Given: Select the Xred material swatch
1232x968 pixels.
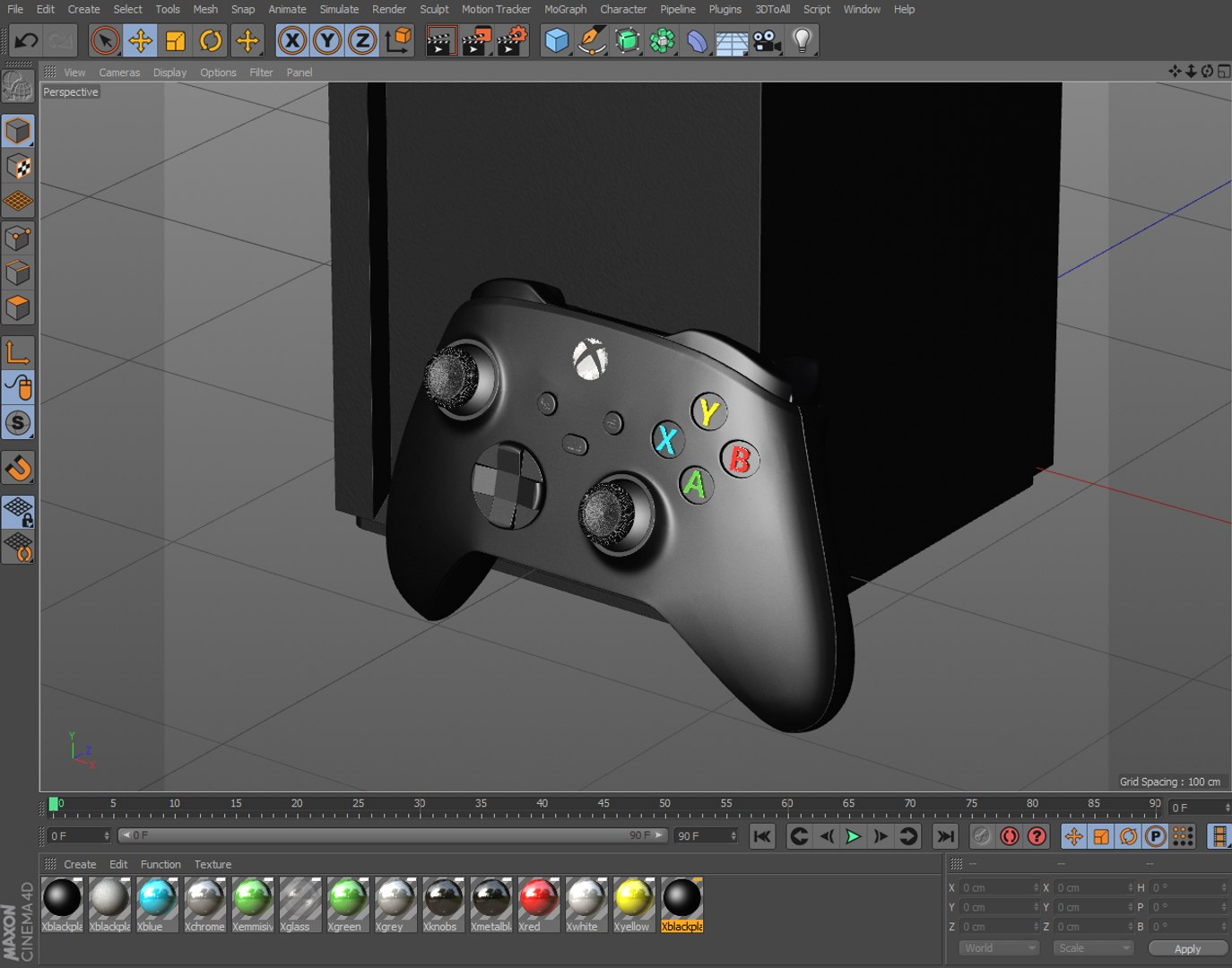Looking at the screenshot, I should (x=538, y=905).
